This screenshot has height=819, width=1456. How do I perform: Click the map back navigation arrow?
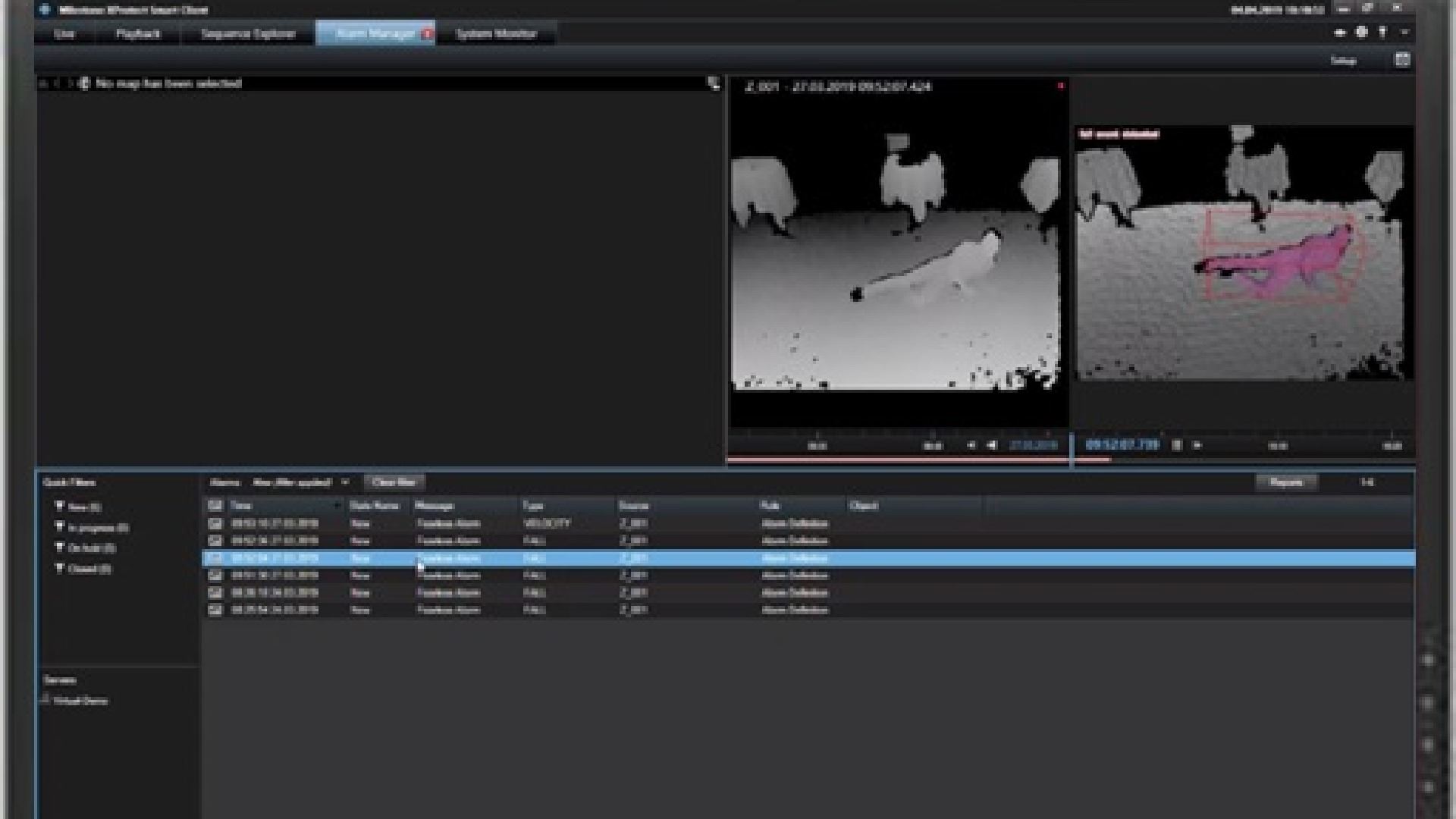click(56, 83)
